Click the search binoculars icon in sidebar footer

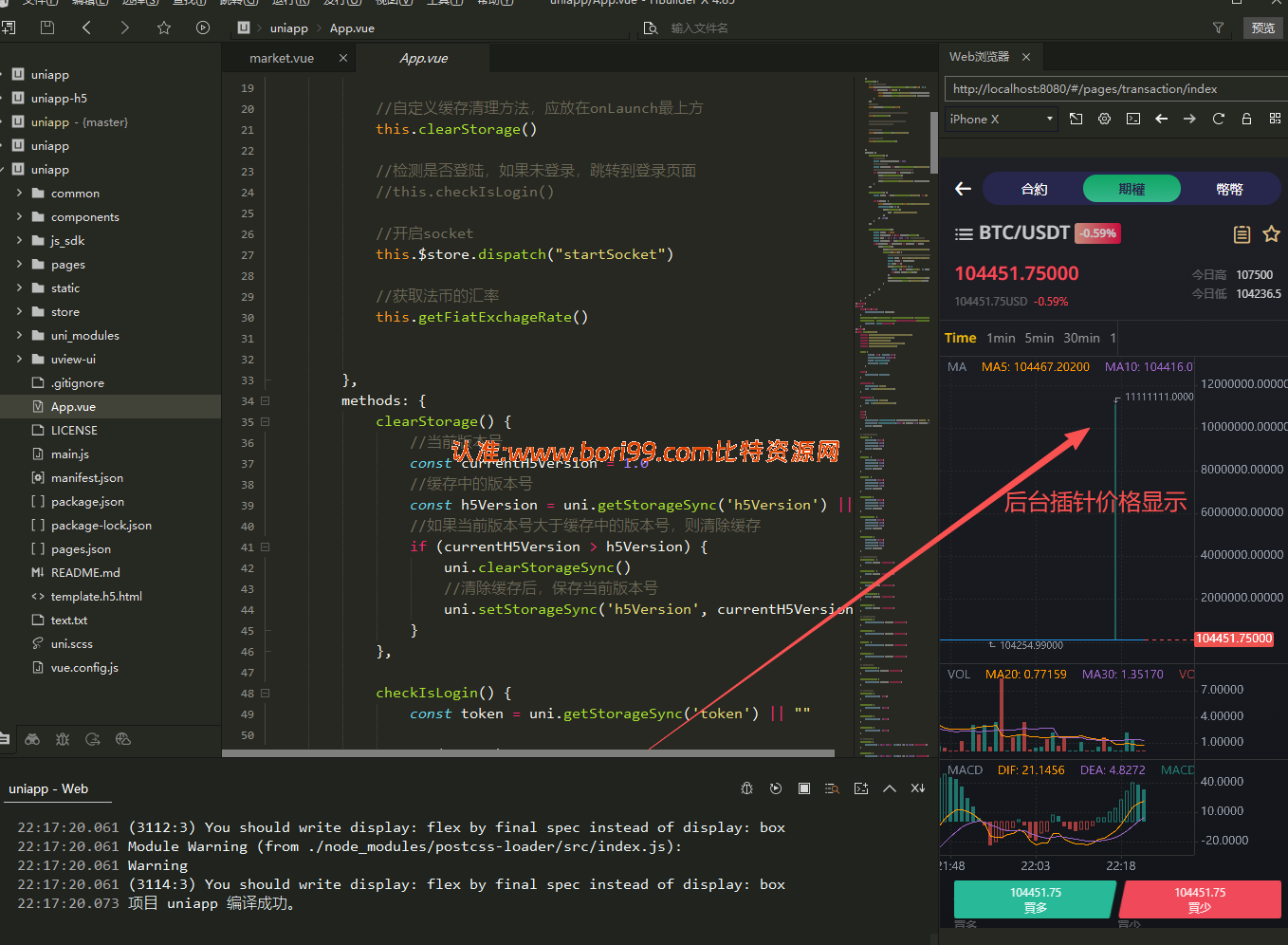[x=32, y=739]
